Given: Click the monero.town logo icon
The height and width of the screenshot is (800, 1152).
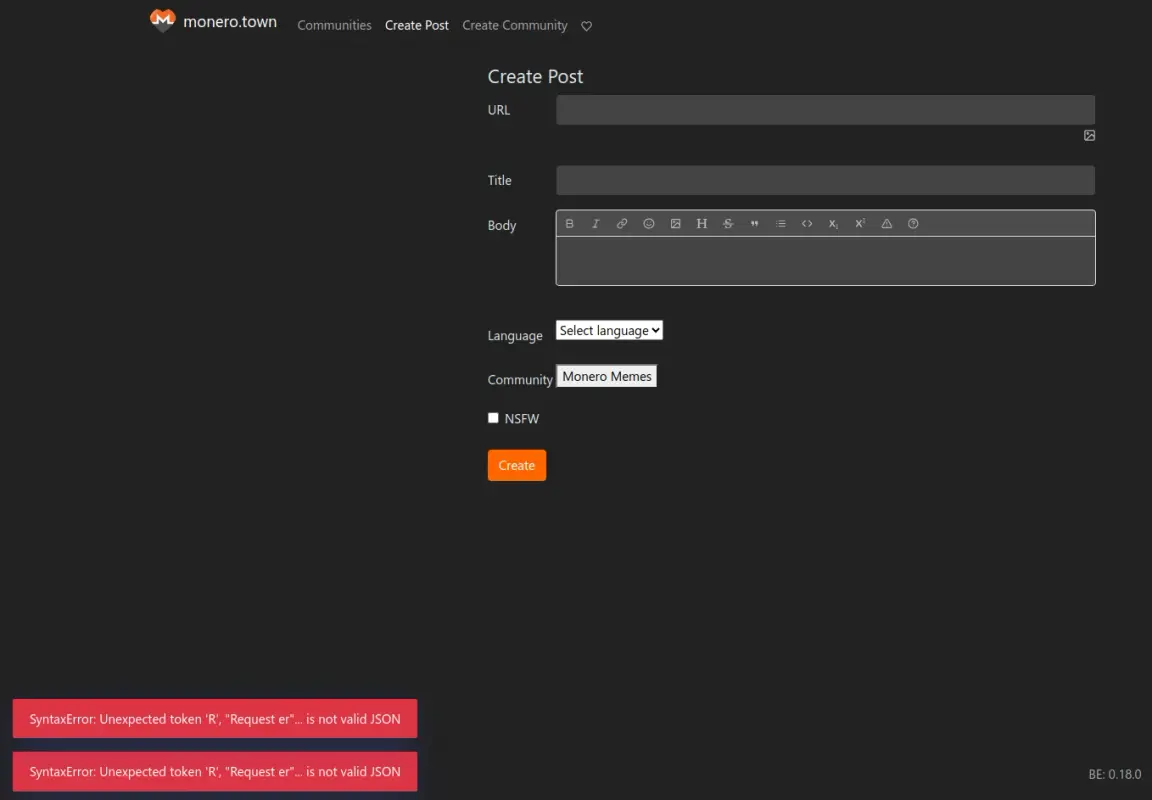Looking at the screenshot, I should tap(162, 21).
